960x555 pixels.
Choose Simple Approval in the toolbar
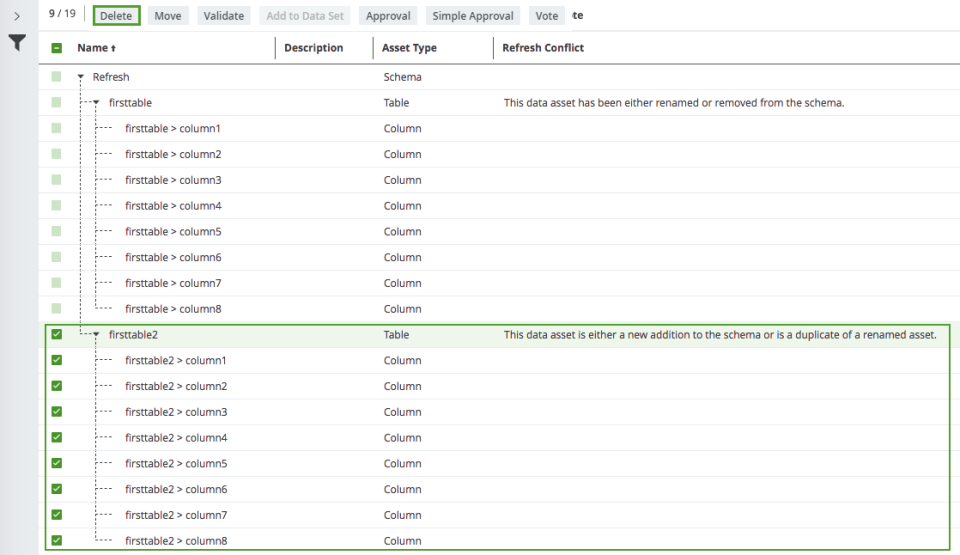pos(473,16)
